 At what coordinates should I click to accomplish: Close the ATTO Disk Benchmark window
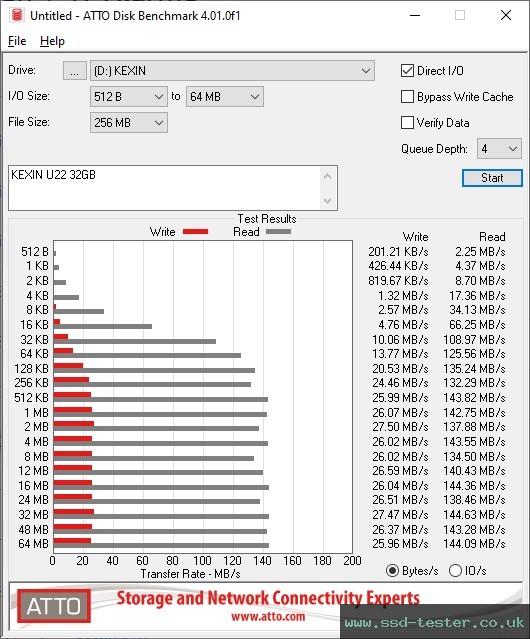click(x=506, y=15)
